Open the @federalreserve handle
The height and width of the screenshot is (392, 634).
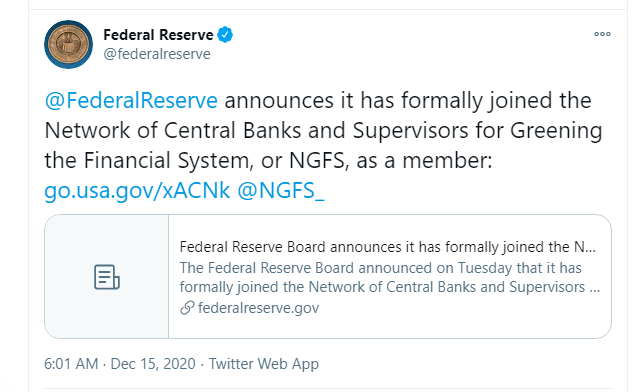pyautogui.click(x=157, y=54)
